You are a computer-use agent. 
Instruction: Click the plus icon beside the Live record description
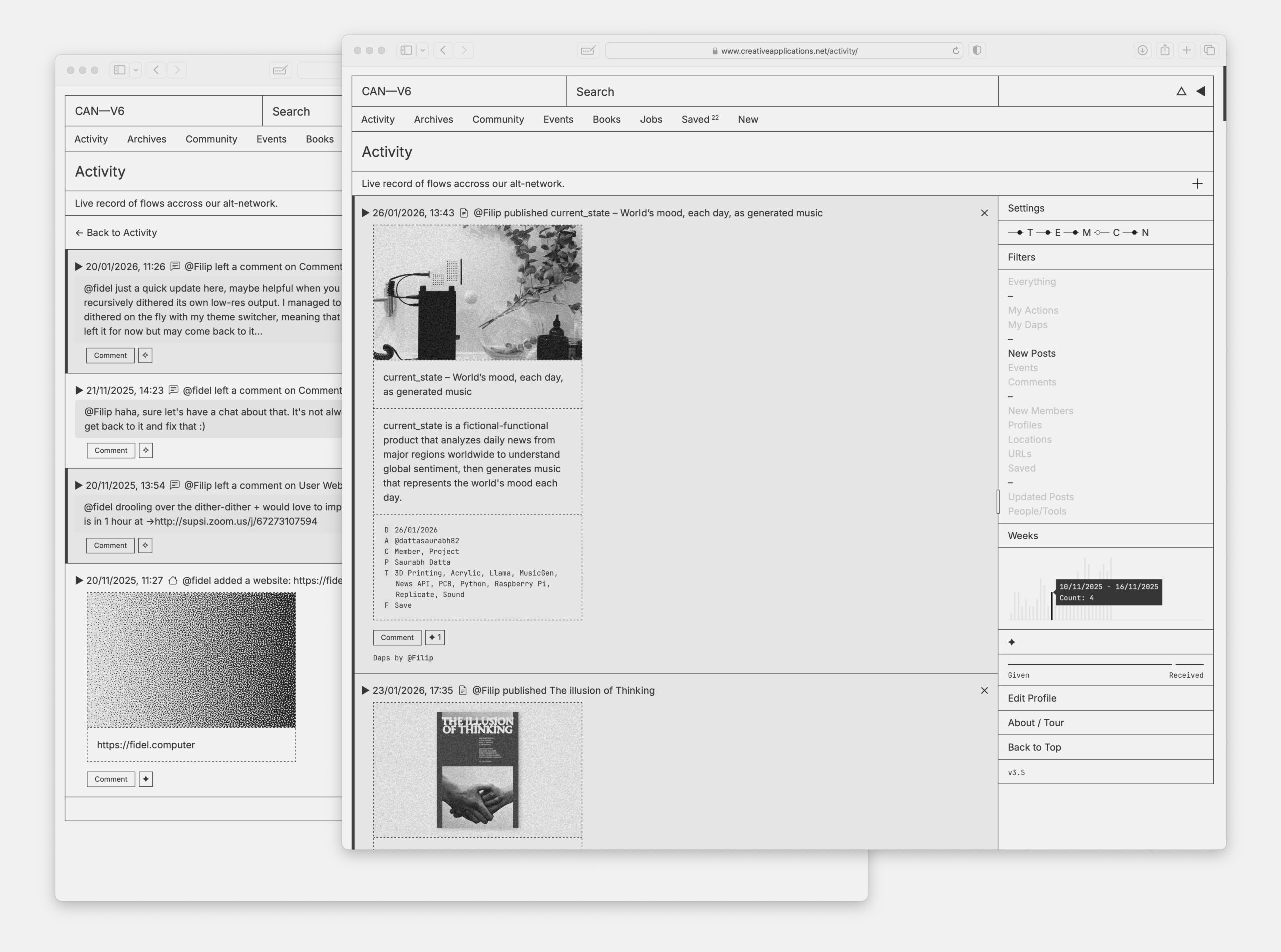tap(1197, 183)
